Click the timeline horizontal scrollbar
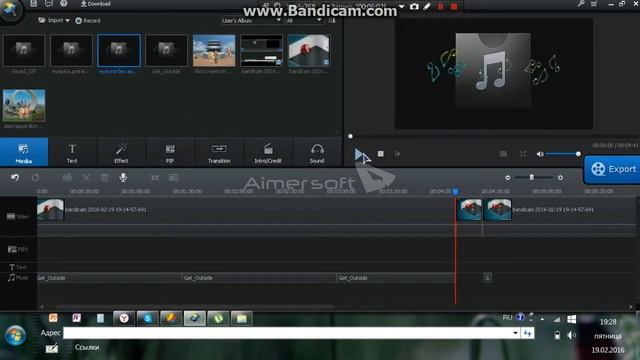Viewport: 640px width, 360px height. [x=195, y=307]
